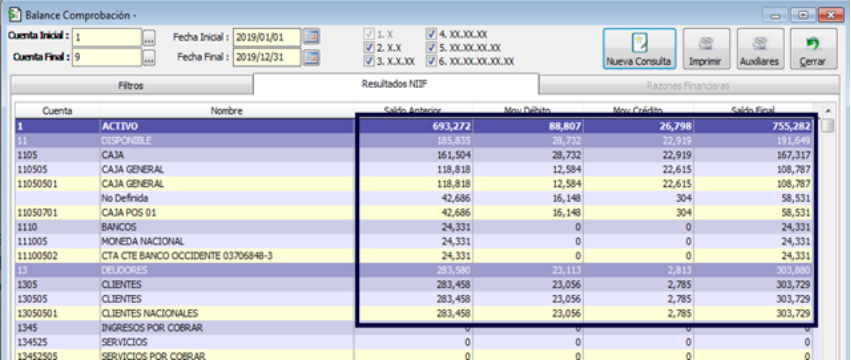Image resolution: width=851 pixels, height=360 pixels.
Task: Select account 1105 cell
Action: 58,155
